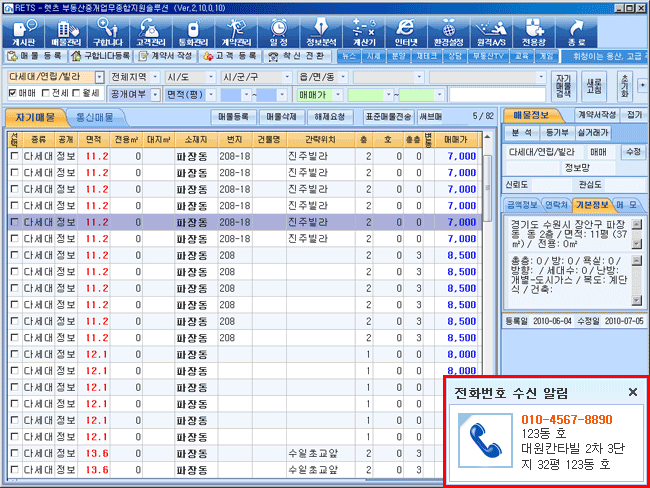
Task: Open the 인터넷 browser icon
Action: [406, 32]
